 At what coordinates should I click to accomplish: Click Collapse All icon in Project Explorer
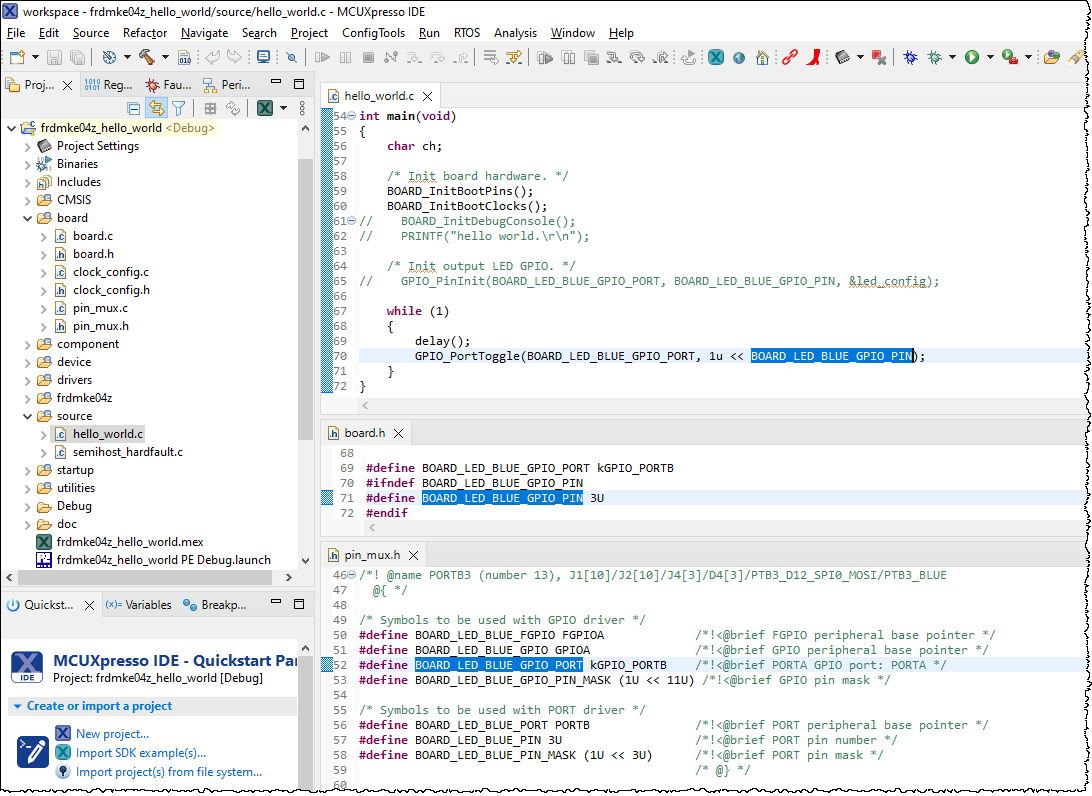[x=134, y=108]
